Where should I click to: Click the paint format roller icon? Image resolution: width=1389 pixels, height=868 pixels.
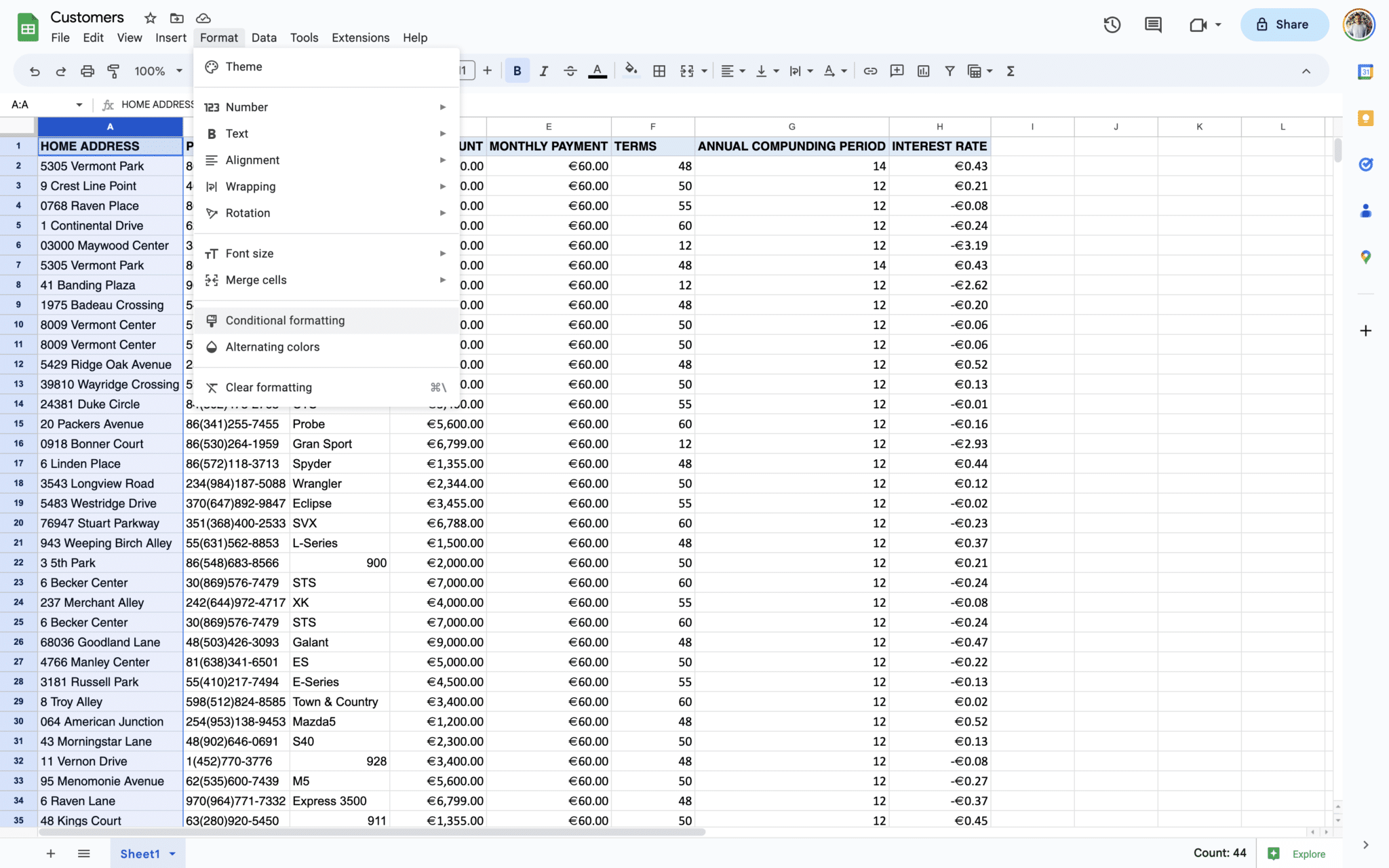(x=113, y=71)
